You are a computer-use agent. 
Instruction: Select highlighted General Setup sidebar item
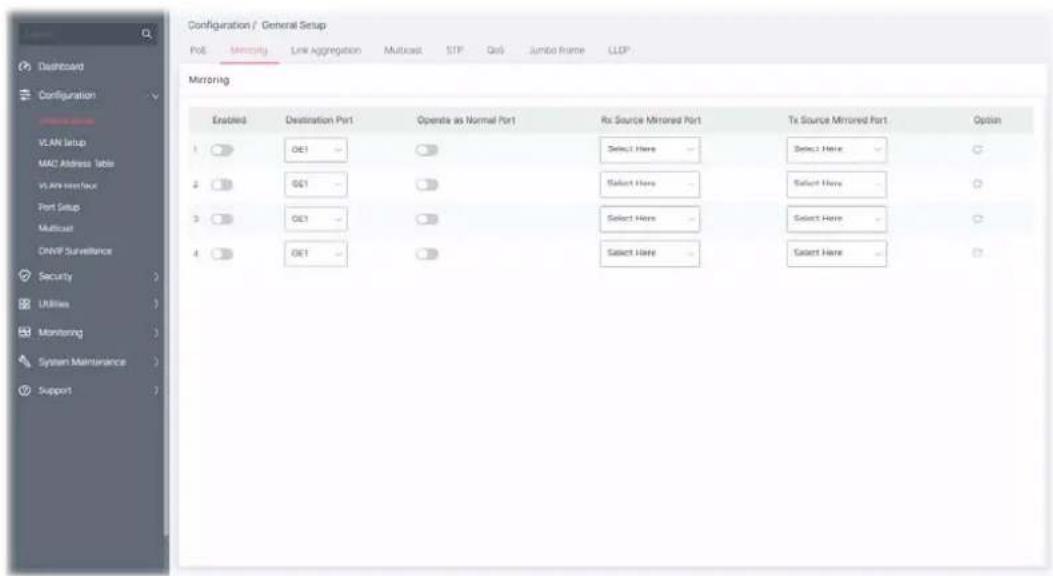[x=66, y=122]
